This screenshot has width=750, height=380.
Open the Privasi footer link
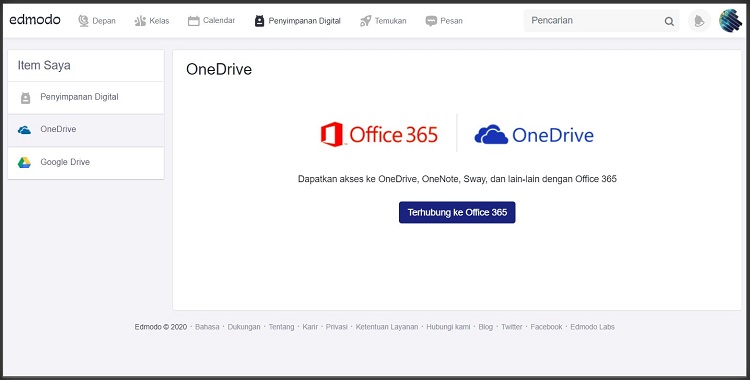(337, 327)
